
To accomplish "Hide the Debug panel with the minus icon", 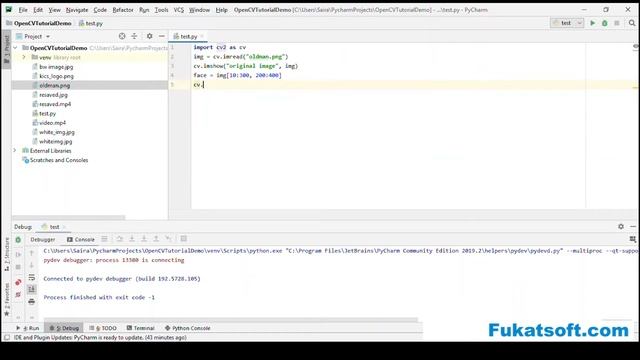I will coord(633,227).
